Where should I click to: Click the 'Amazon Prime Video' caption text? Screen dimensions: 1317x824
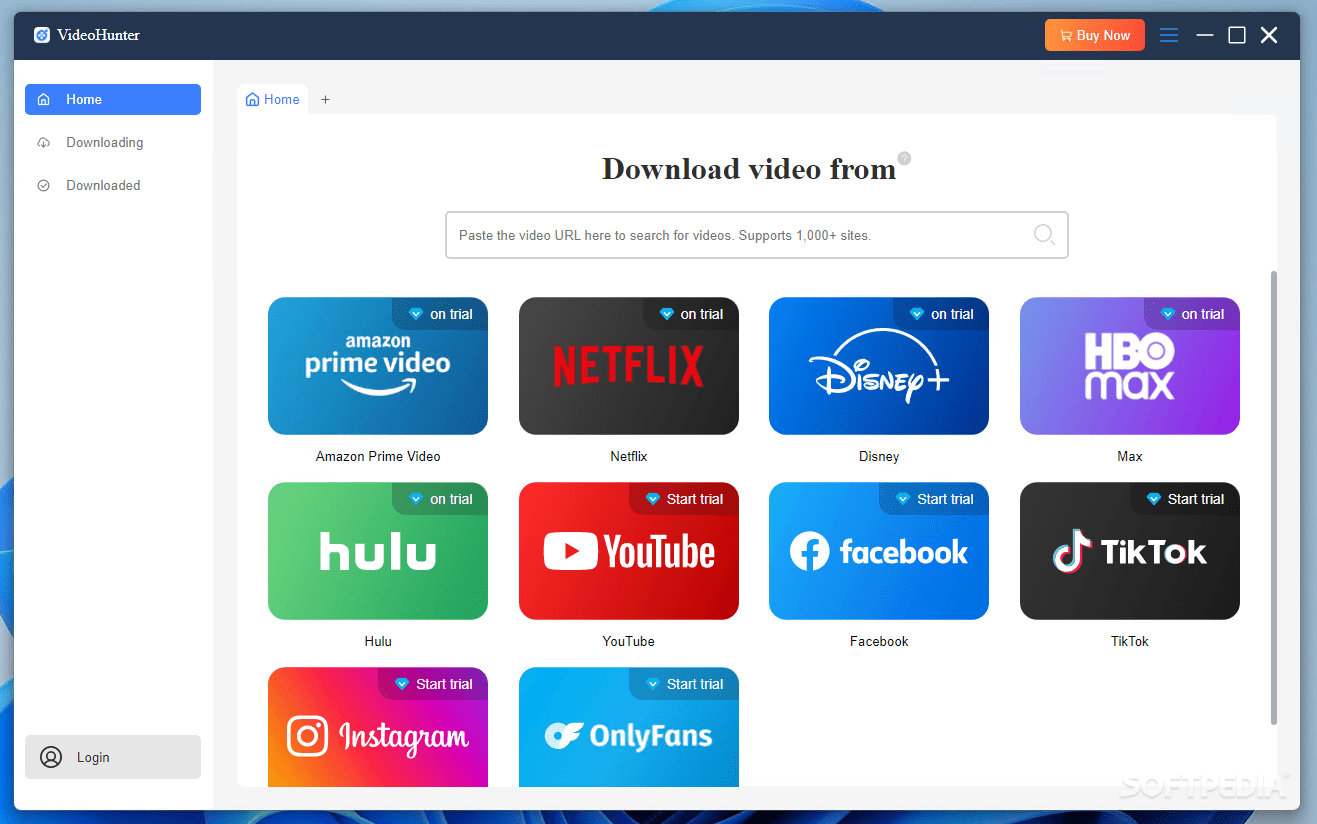(378, 456)
